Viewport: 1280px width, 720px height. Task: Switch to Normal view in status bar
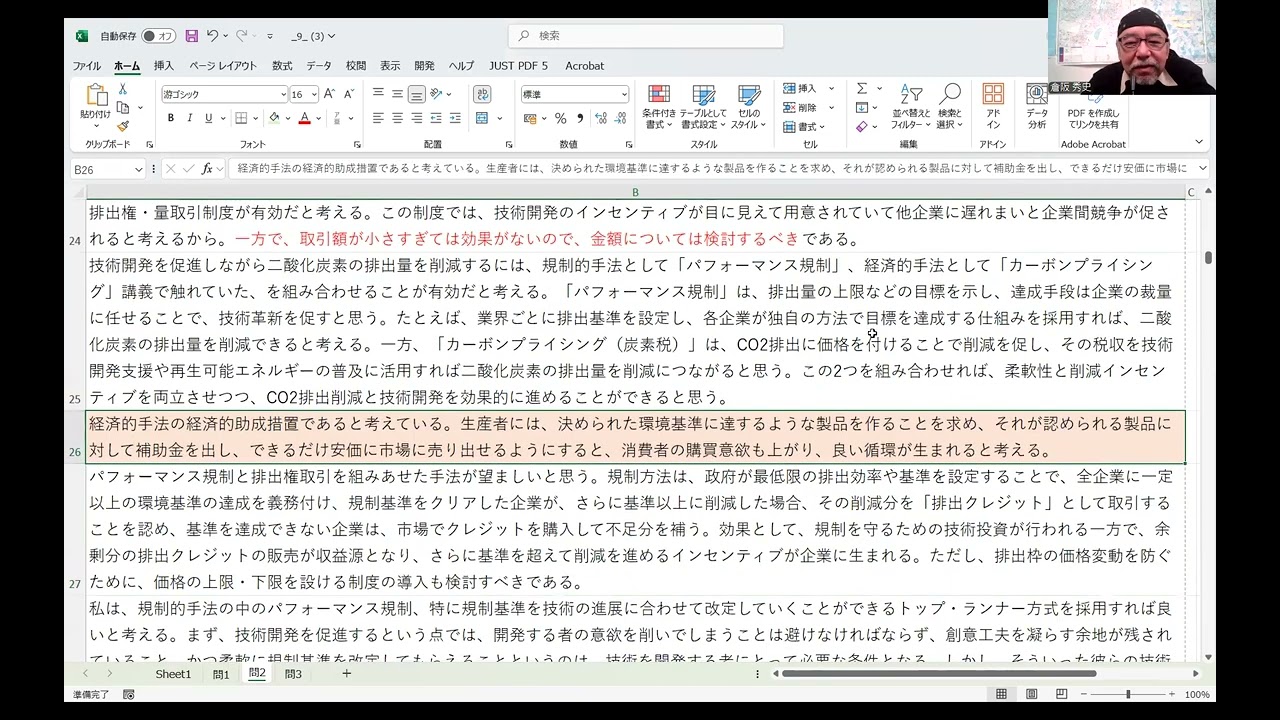click(1001, 694)
